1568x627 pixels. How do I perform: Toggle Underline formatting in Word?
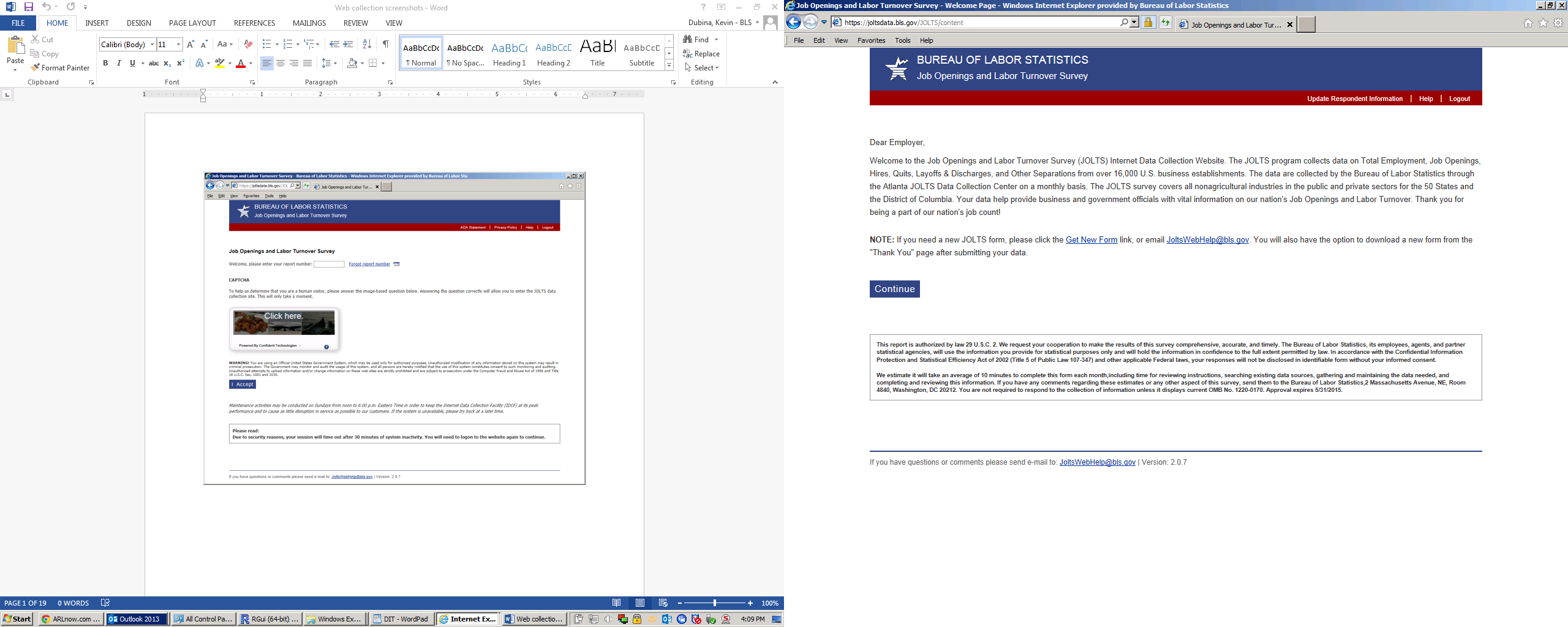coord(132,63)
